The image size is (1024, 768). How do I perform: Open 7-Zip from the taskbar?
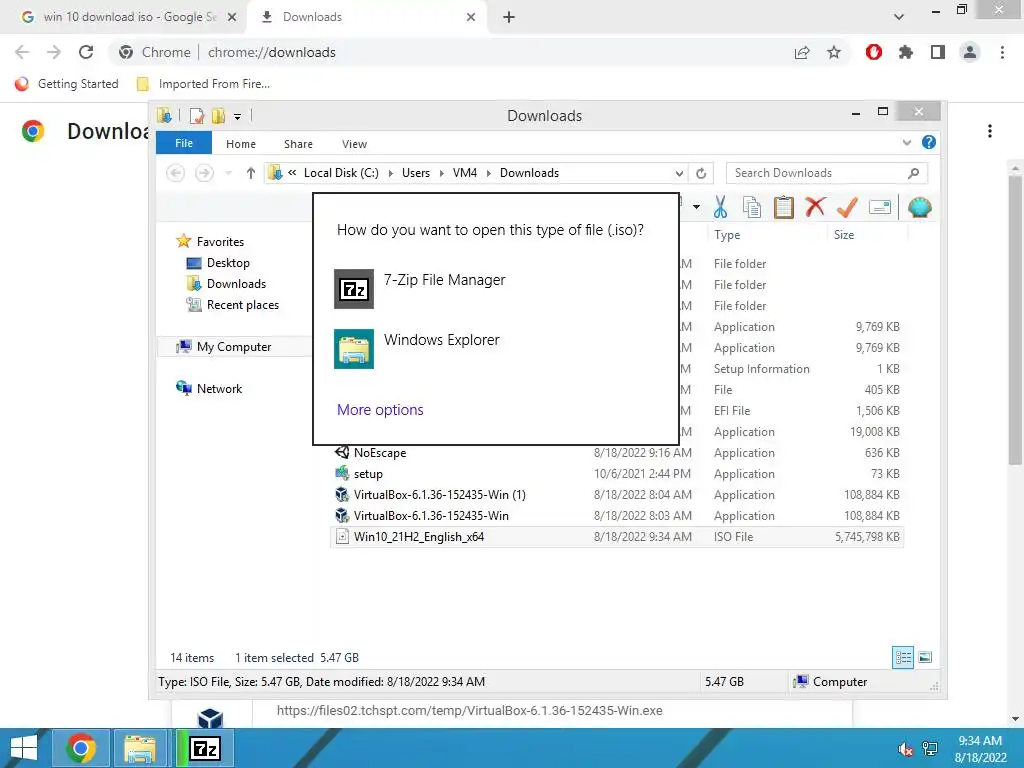coord(204,748)
